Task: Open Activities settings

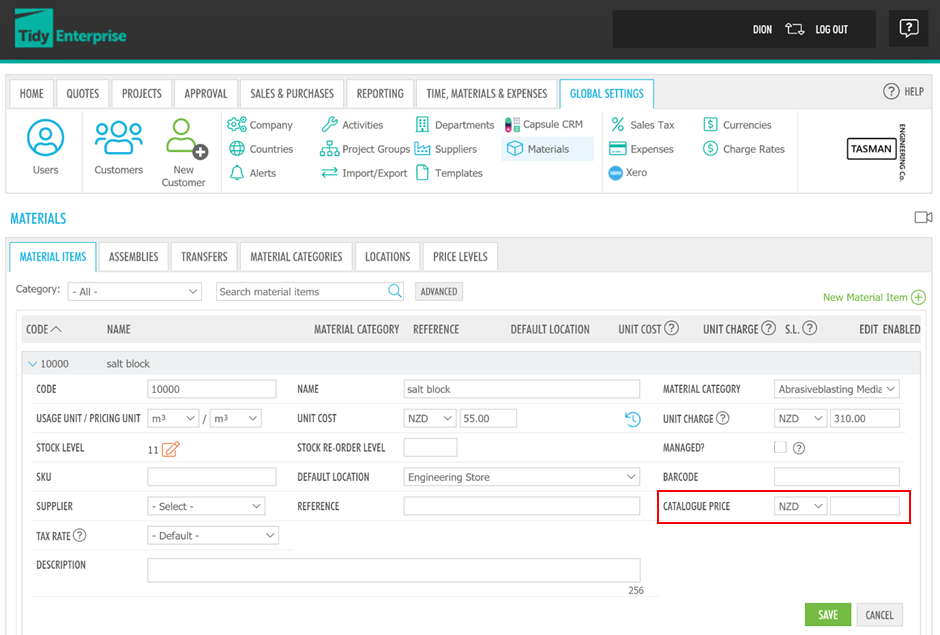Action: pyautogui.click(x=352, y=125)
